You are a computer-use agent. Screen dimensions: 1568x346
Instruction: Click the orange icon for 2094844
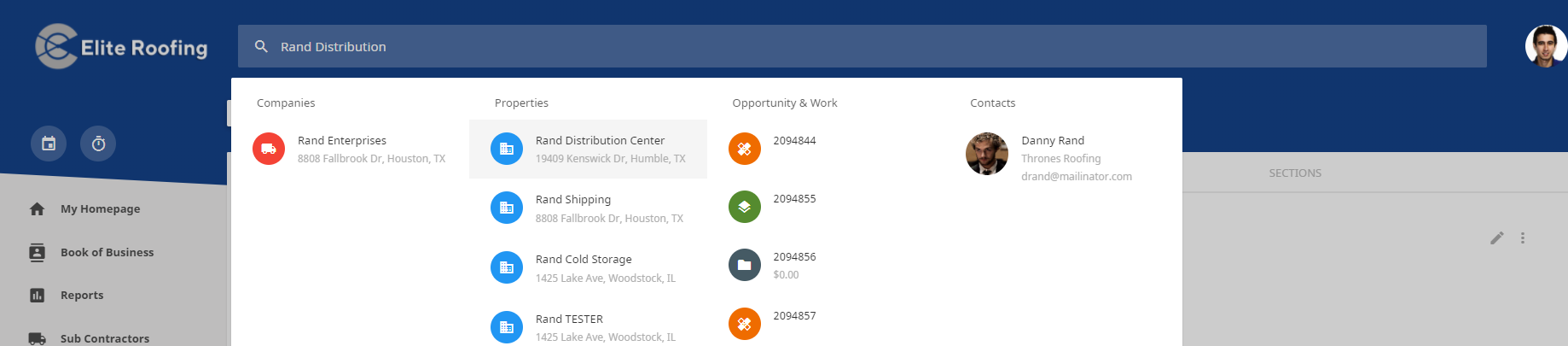[x=745, y=149]
